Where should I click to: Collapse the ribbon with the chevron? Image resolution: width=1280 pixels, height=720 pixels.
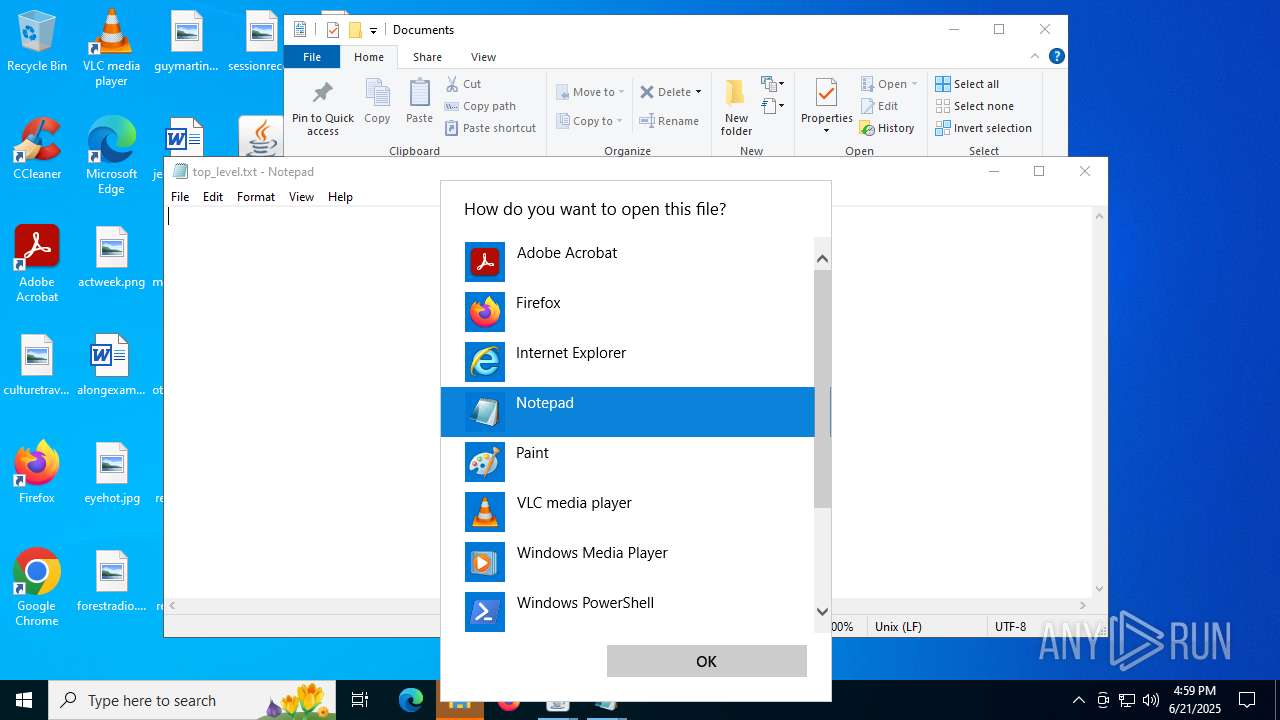1035,57
